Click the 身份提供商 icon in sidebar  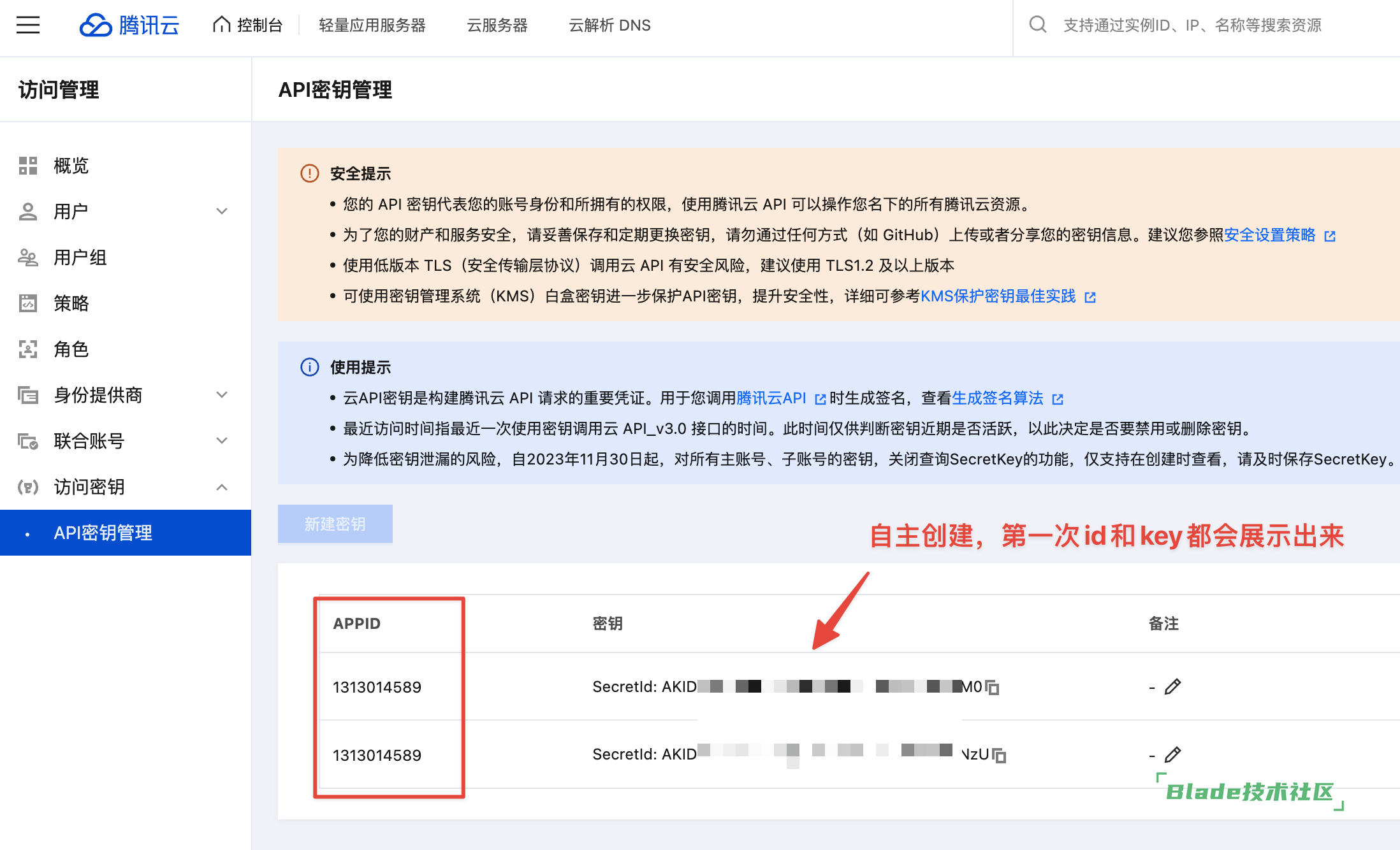click(28, 395)
